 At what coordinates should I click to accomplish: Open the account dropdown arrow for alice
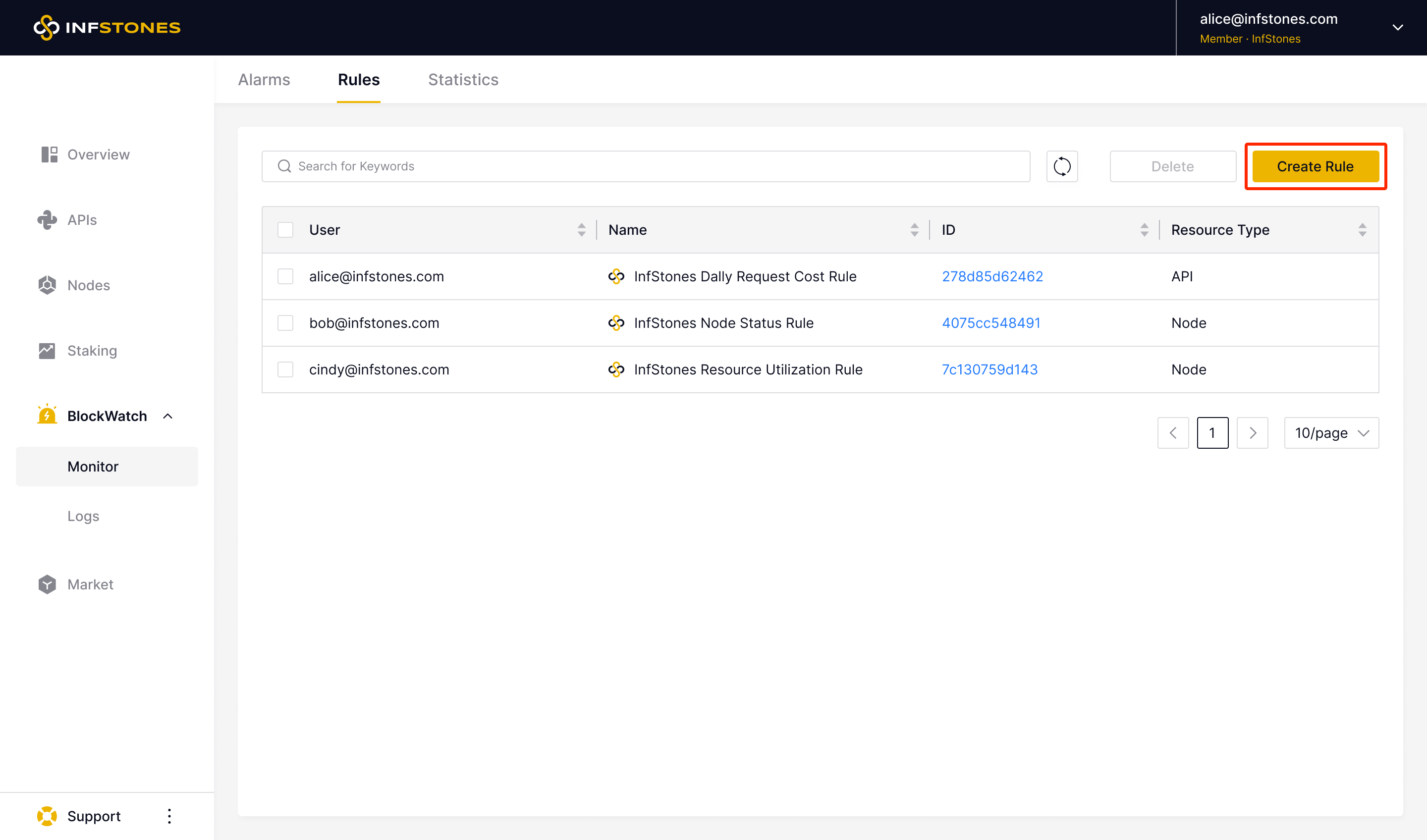[1398, 28]
